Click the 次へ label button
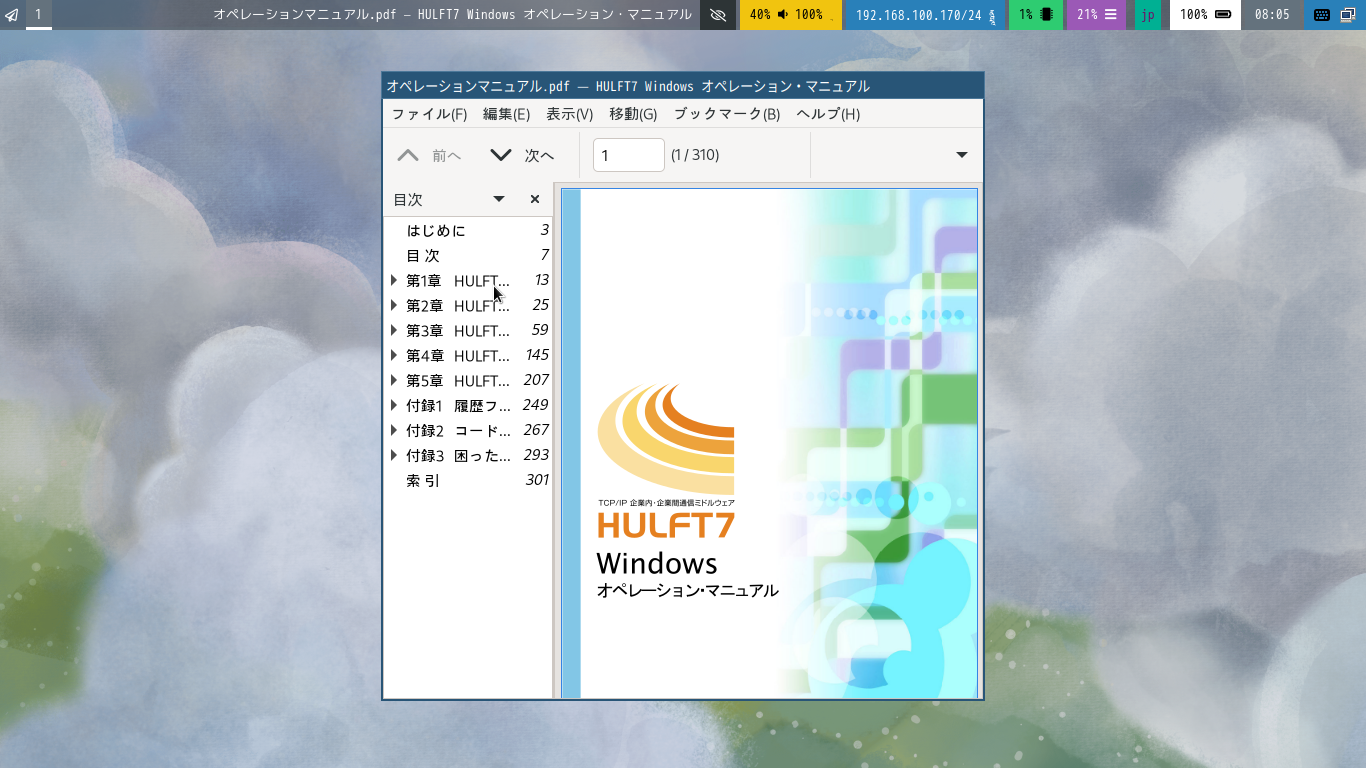The image size is (1366, 768). pos(539,155)
